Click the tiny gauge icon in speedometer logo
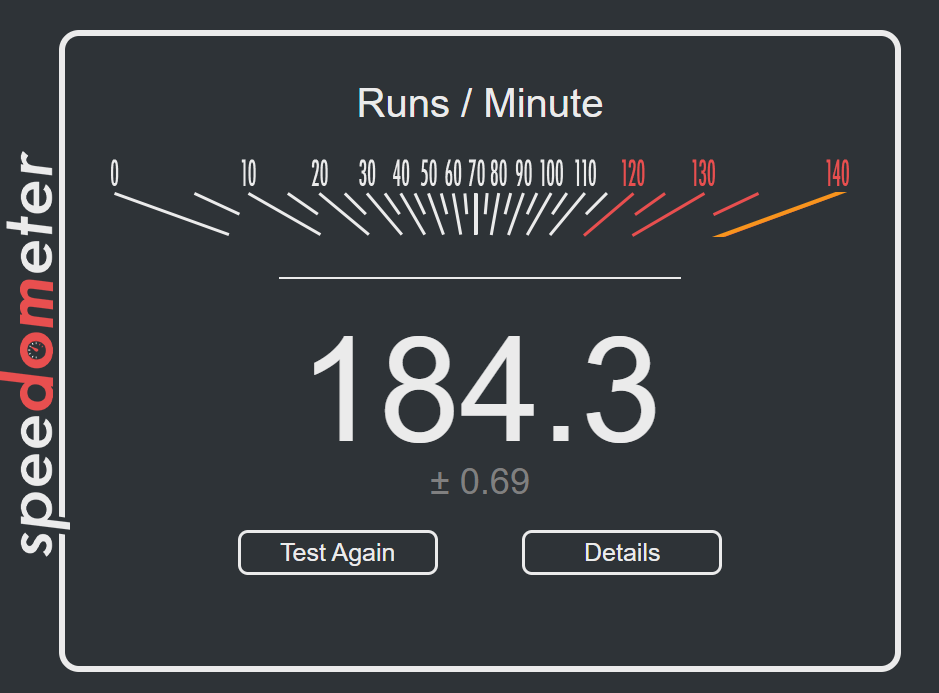The width and height of the screenshot is (939, 693). [x=38, y=349]
